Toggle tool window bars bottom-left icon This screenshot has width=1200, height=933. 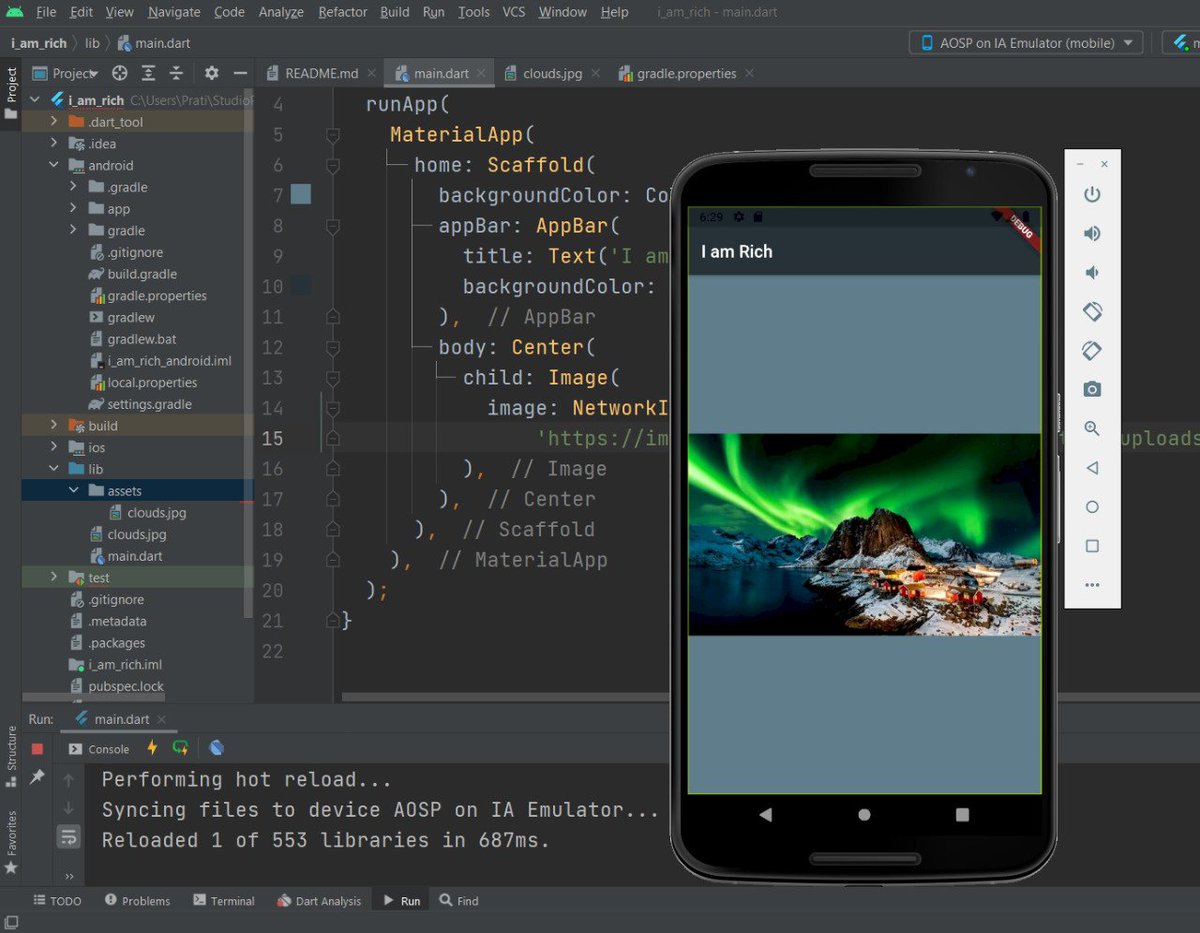tap(10, 923)
